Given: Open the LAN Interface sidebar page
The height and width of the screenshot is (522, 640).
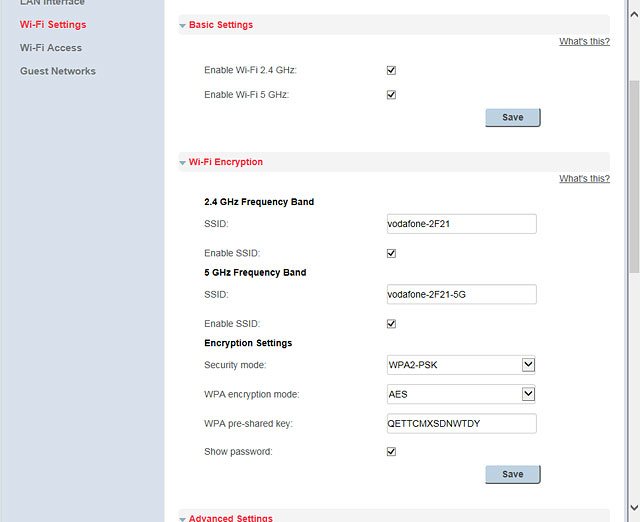Looking at the screenshot, I should coord(52,2).
